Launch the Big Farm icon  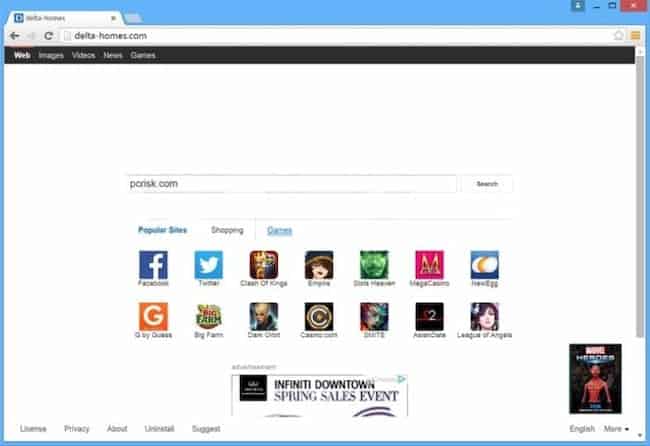[x=209, y=317]
